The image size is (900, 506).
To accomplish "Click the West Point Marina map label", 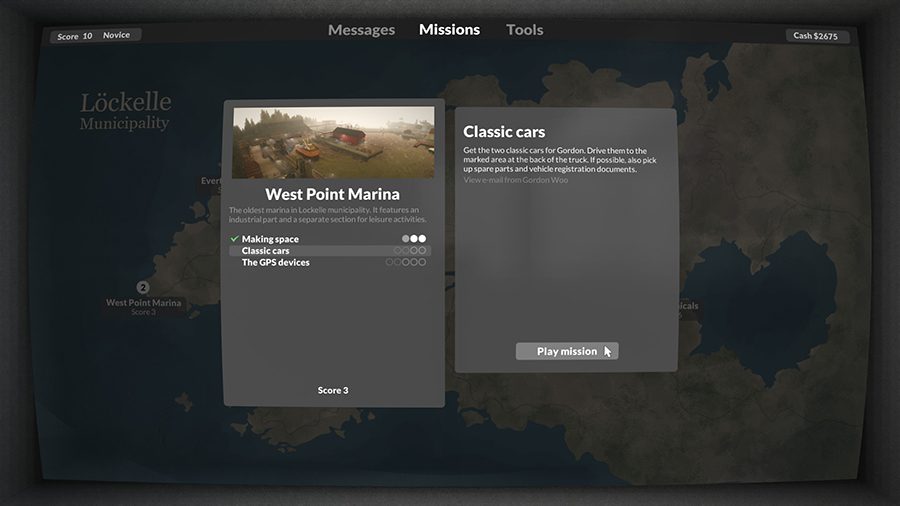I will (143, 303).
